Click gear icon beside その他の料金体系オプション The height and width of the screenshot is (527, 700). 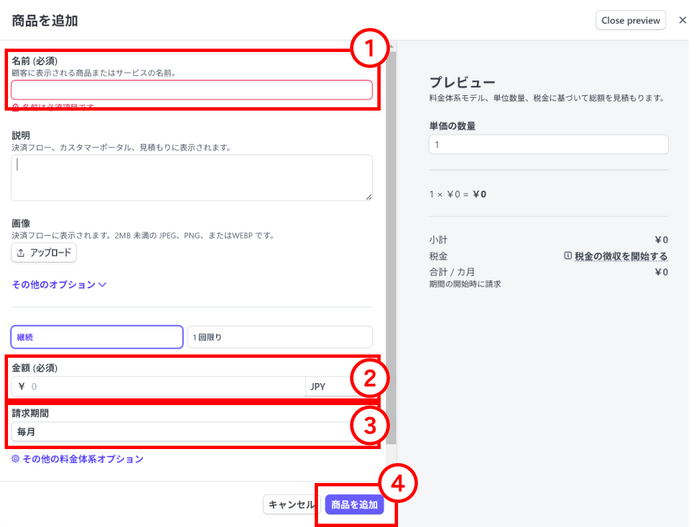tap(16, 459)
